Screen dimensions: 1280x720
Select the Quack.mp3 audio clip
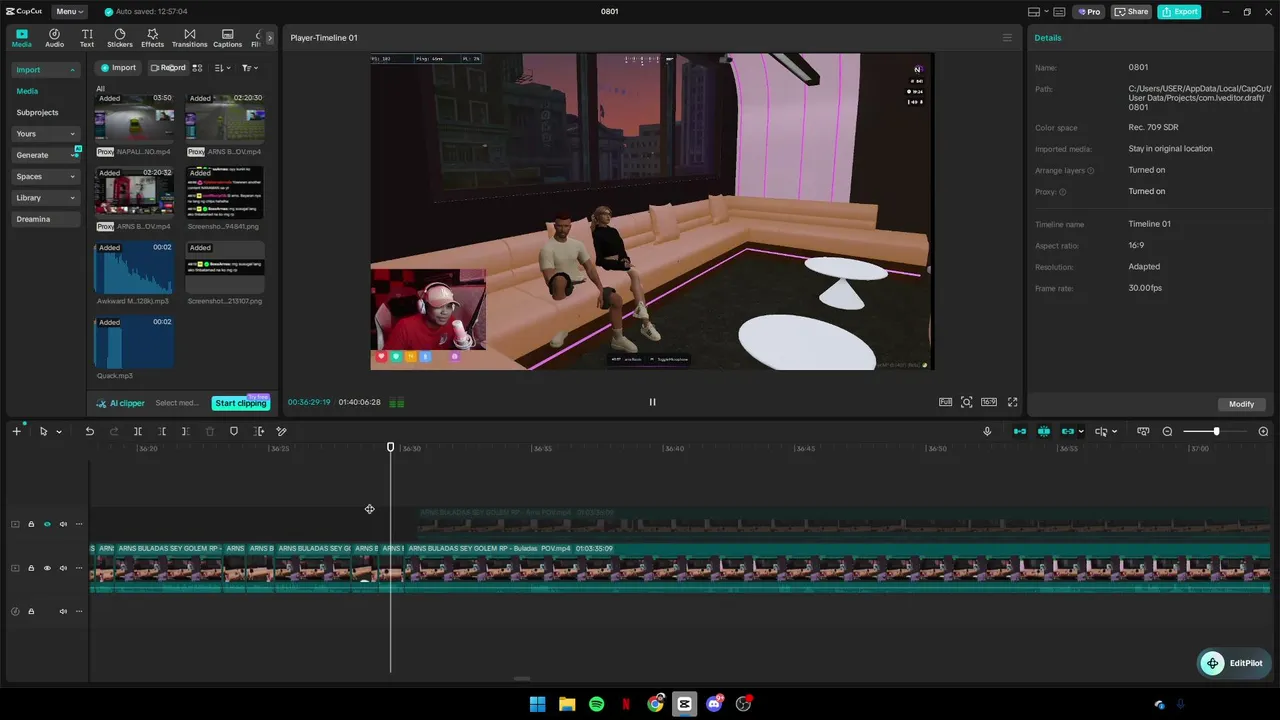coord(134,343)
